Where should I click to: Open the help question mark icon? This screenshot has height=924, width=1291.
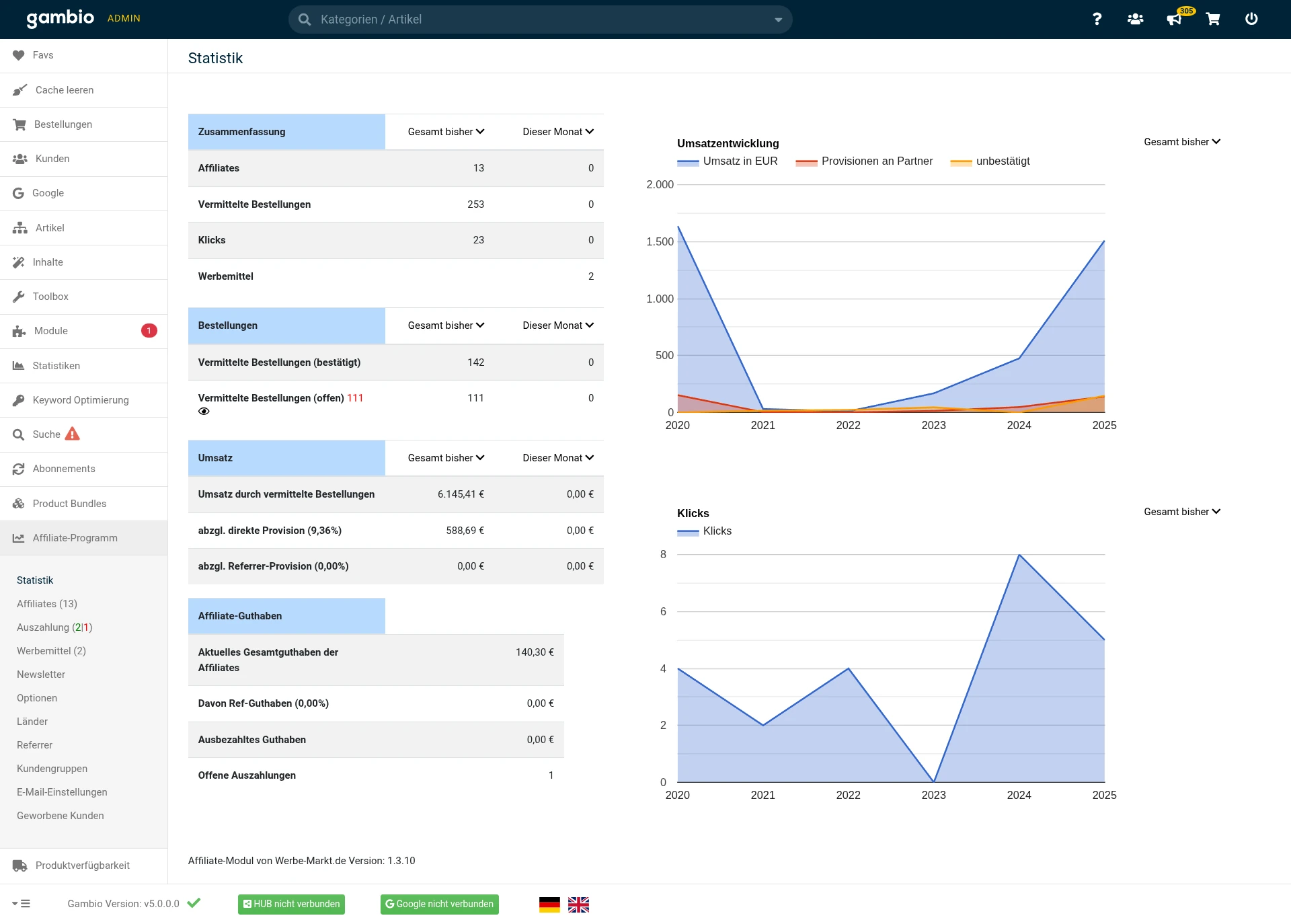pos(1097,19)
